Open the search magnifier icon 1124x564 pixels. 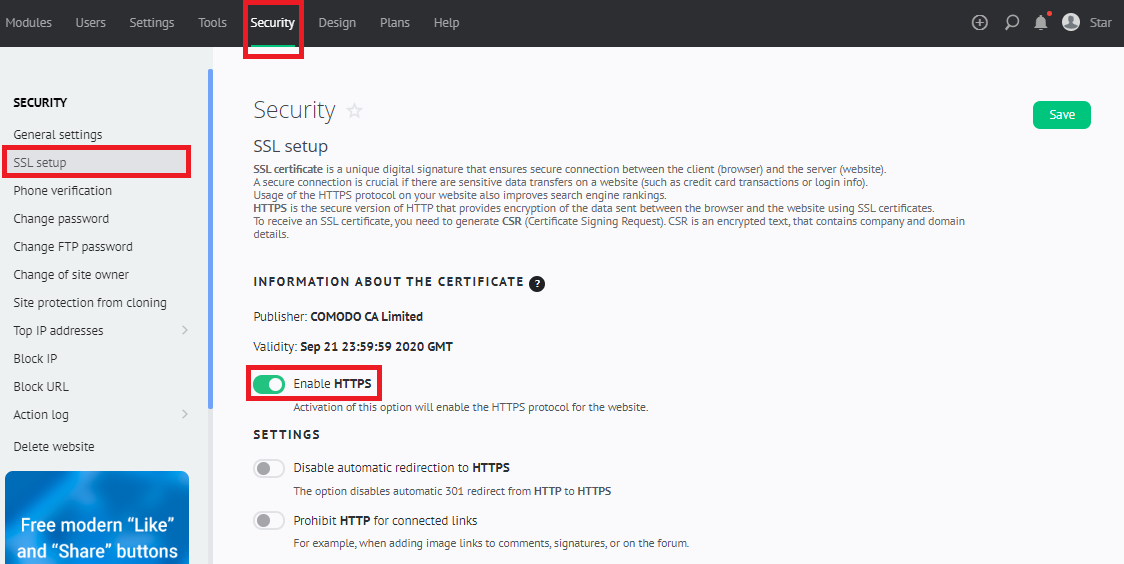pyautogui.click(x=1011, y=23)
